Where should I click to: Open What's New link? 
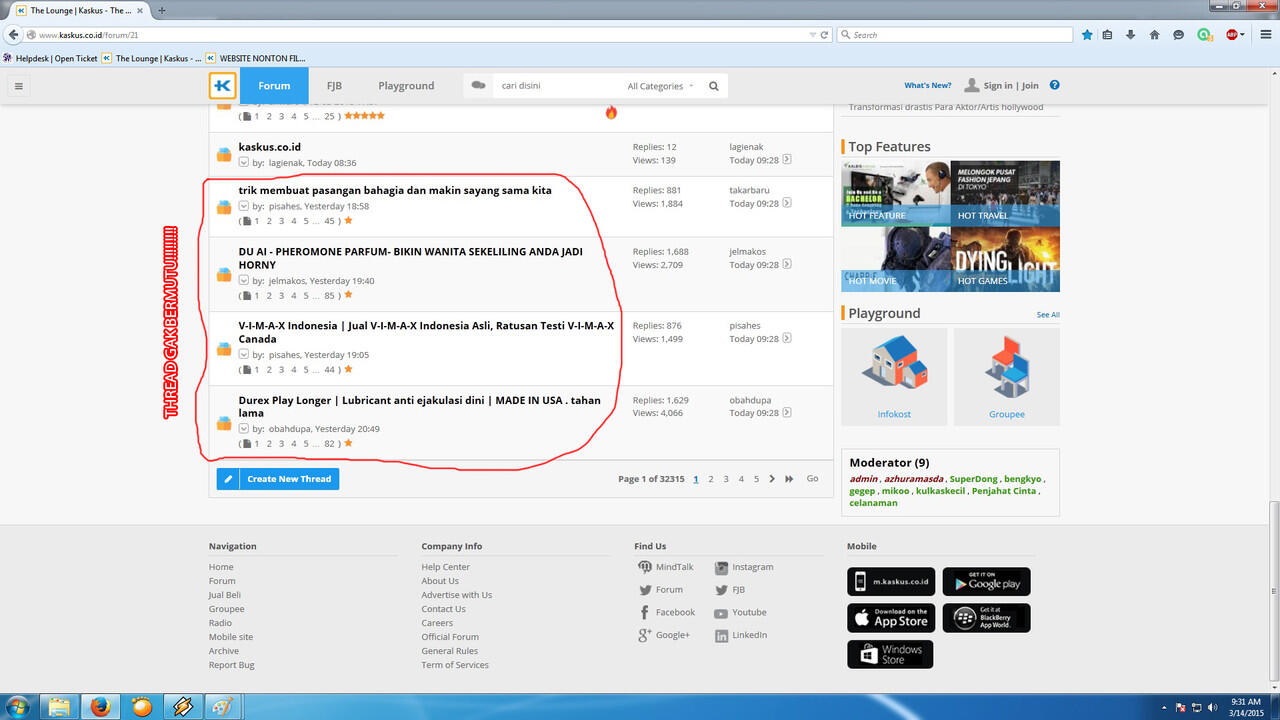coord(928,86)
